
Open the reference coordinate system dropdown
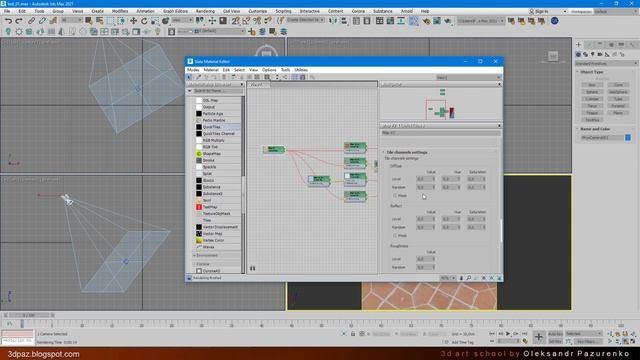click(x=182, y=20)
